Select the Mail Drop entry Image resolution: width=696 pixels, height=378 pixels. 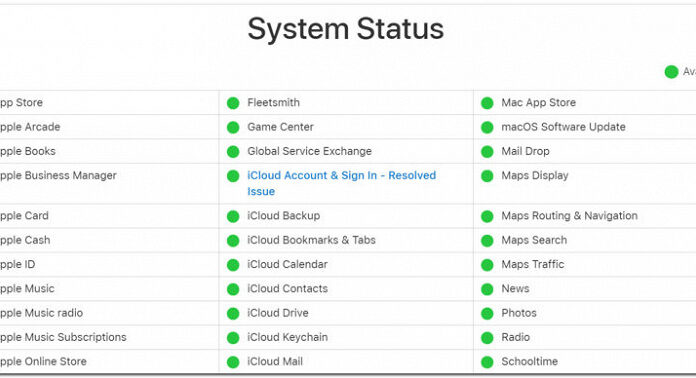click(525, 151)
